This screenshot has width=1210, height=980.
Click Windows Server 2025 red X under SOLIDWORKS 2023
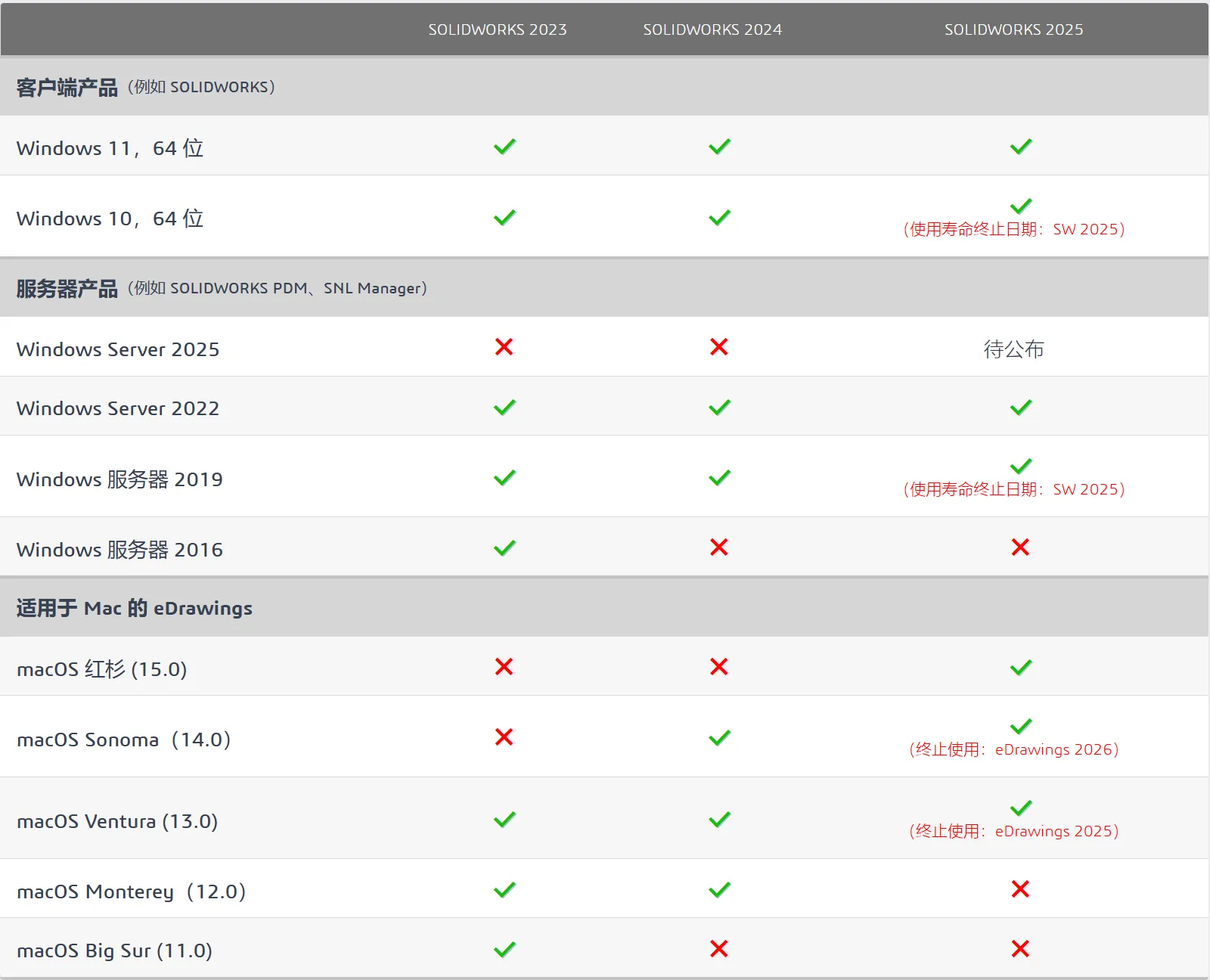pos(504,347)
